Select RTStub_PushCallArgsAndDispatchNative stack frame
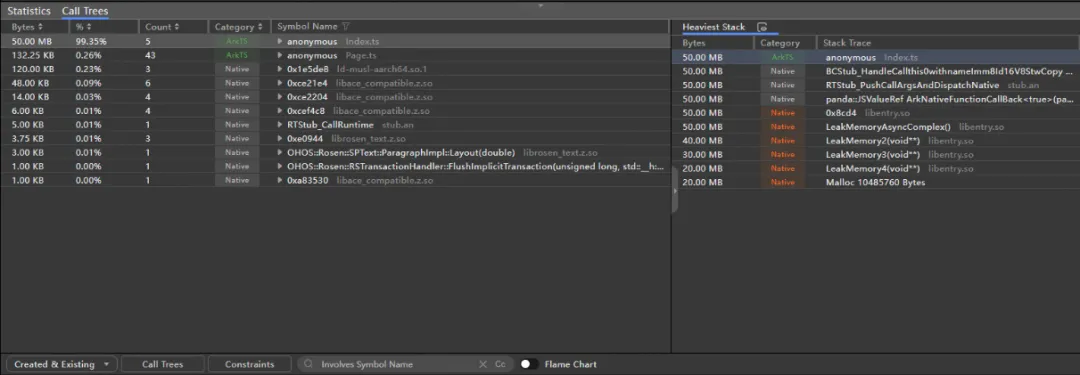The image size is (1080, 375). click(933, 85)
